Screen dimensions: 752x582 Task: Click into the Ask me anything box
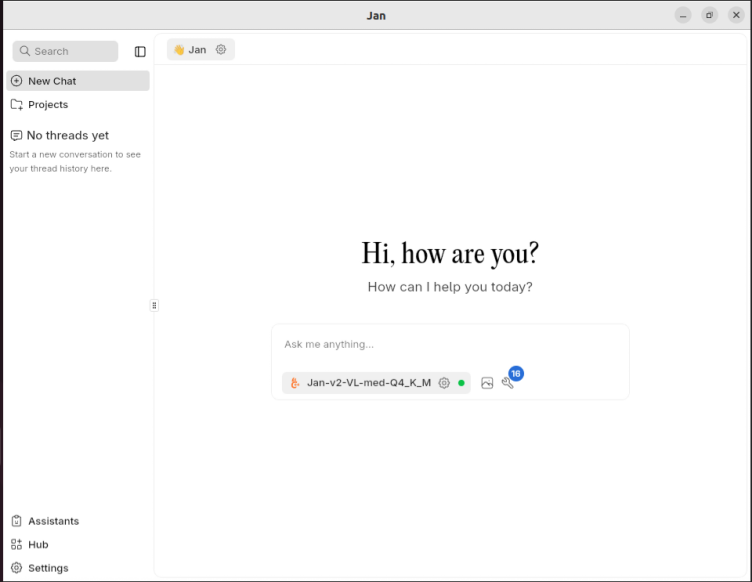(x=450, y=344)
